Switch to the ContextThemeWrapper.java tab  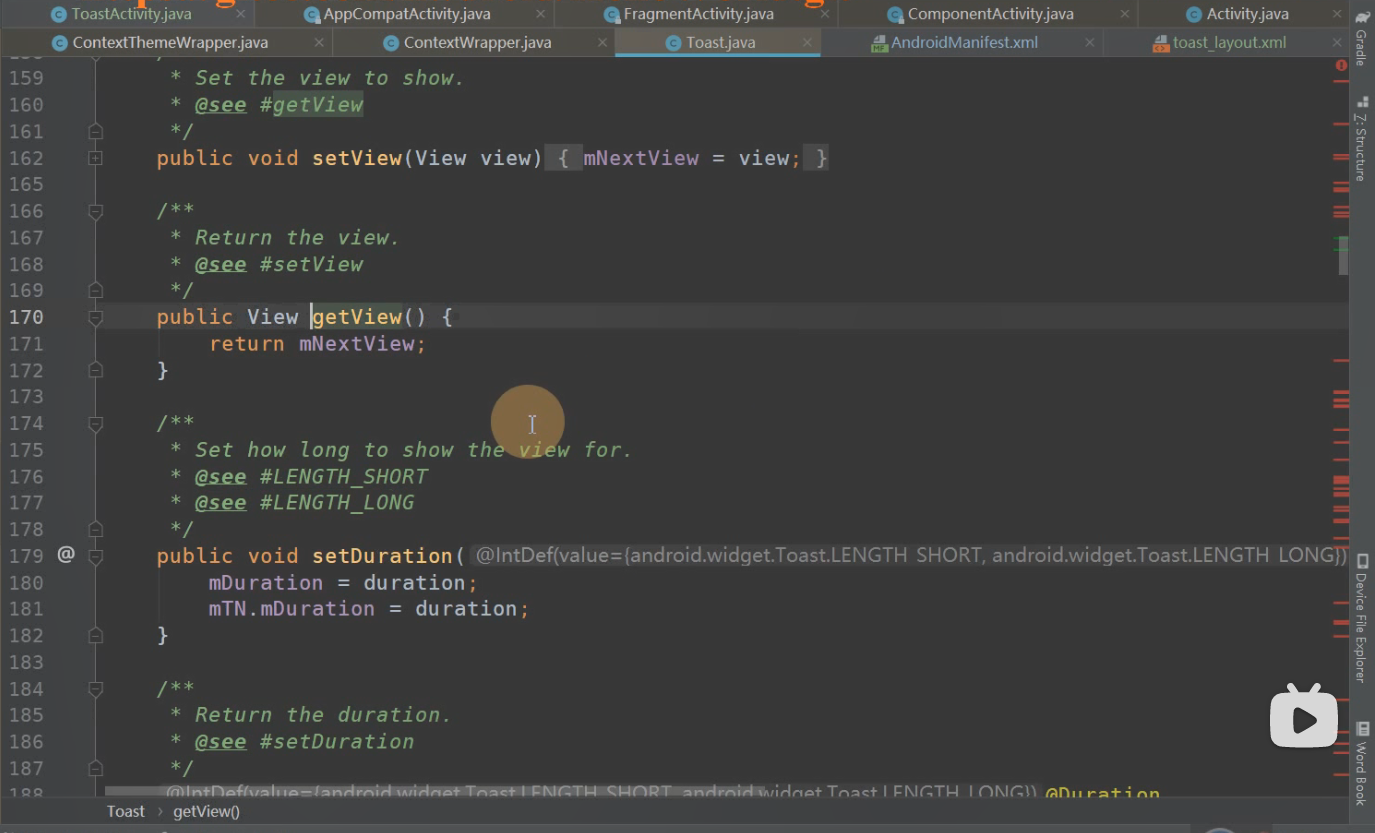170,43
